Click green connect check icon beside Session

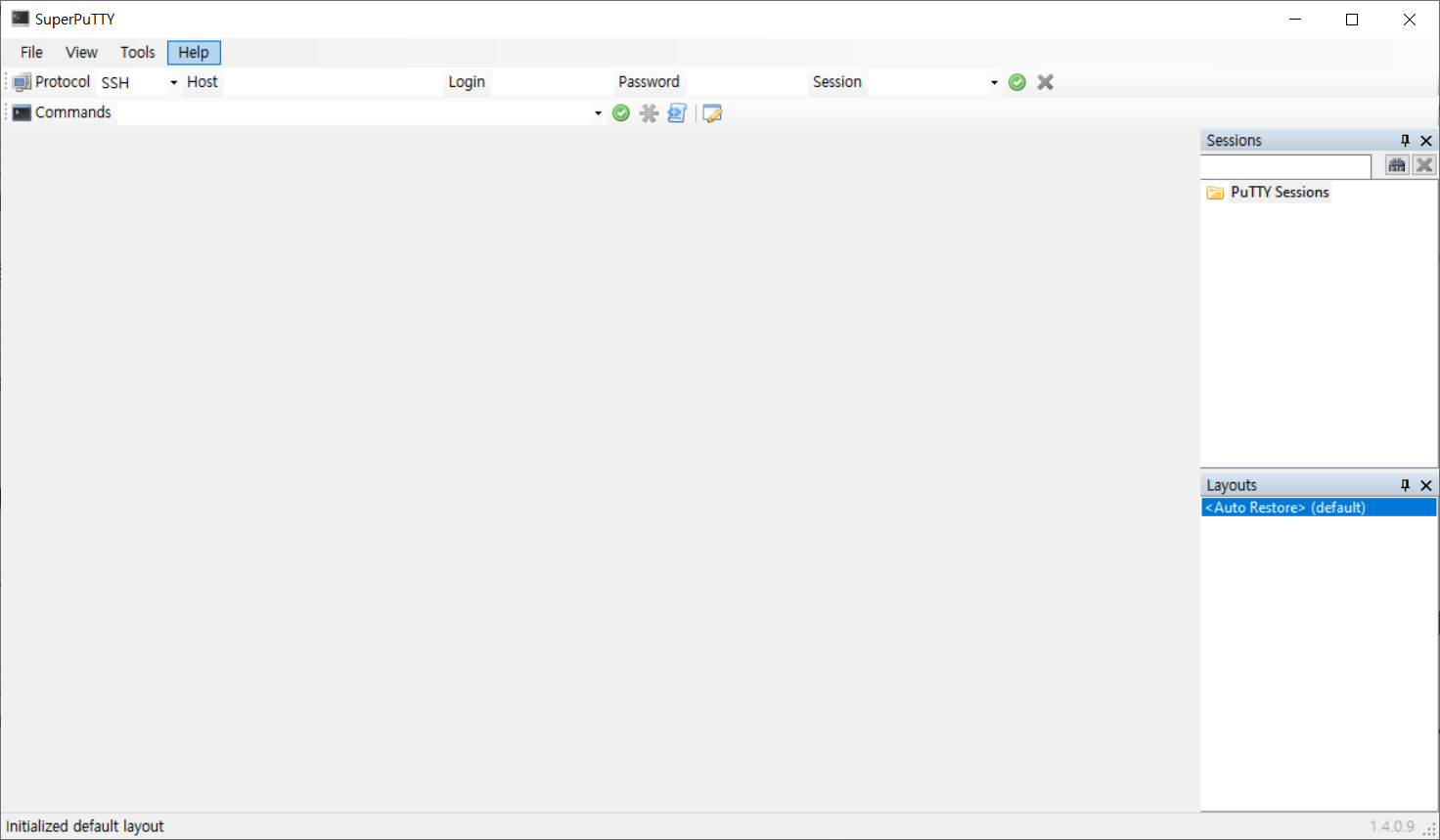click(1017, 82)
